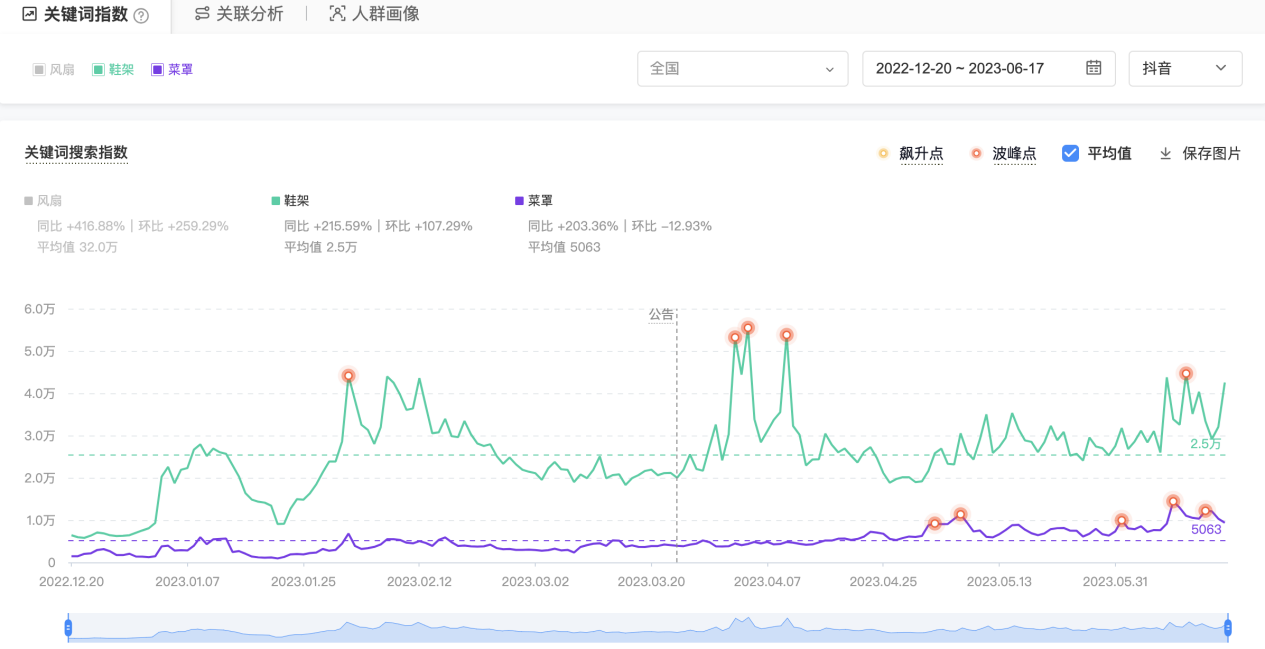Switch to the 人群画像 tab

[x=385, y=14]
